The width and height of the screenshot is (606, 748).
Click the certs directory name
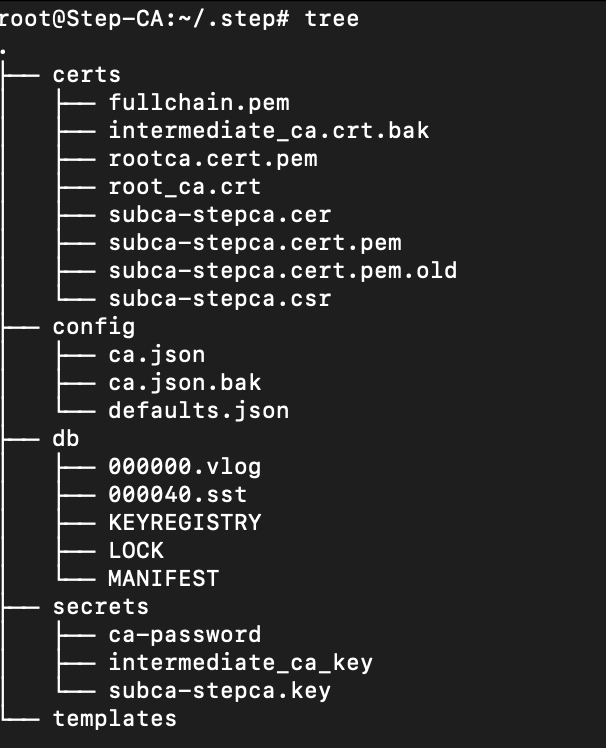point(86,74)
